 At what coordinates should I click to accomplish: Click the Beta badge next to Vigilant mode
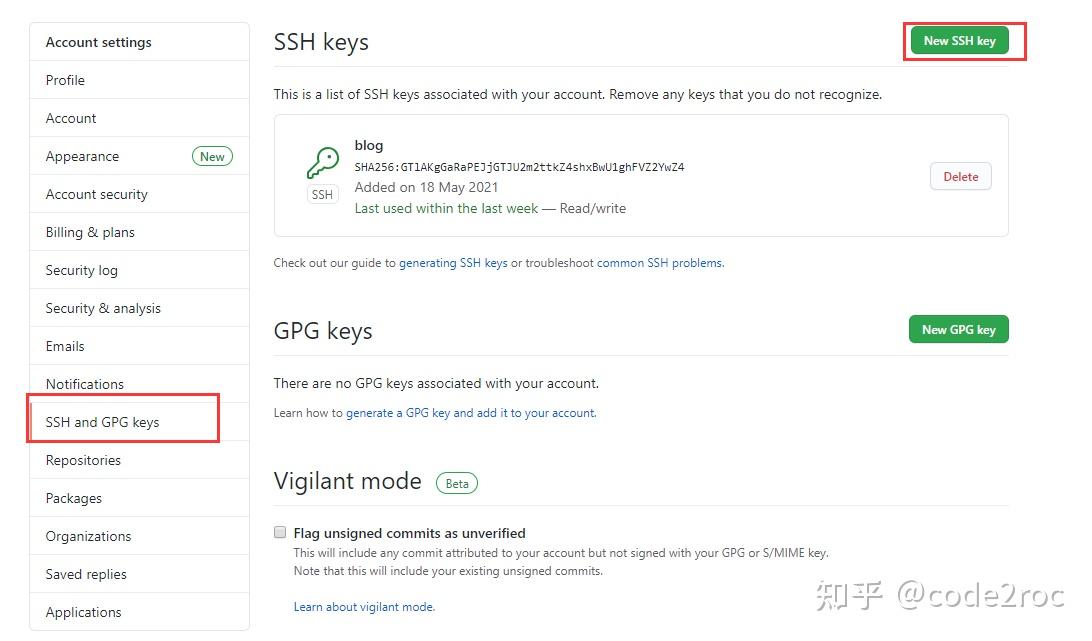(x=457, y=483)
